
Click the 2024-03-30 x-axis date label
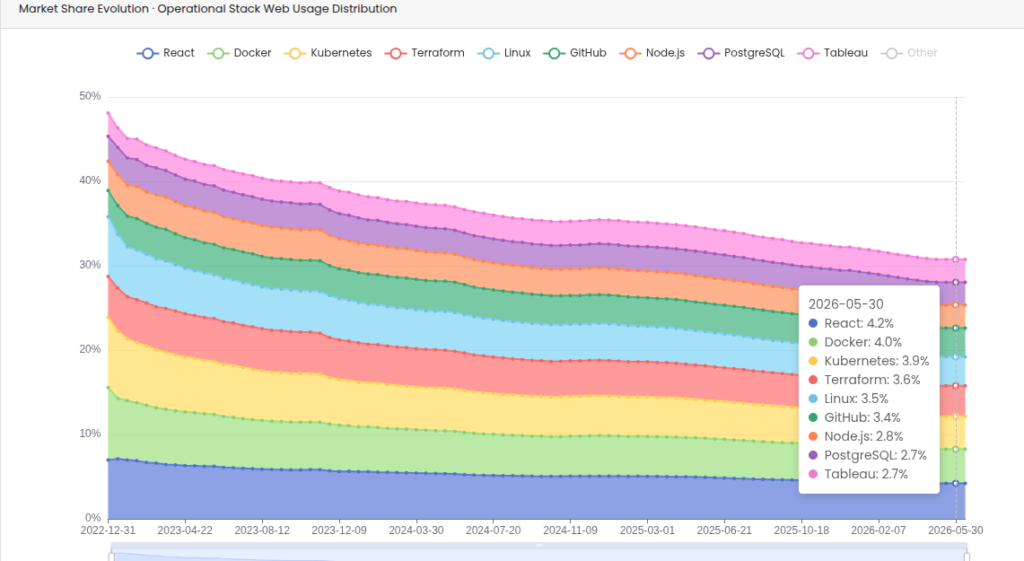point(416,530)
